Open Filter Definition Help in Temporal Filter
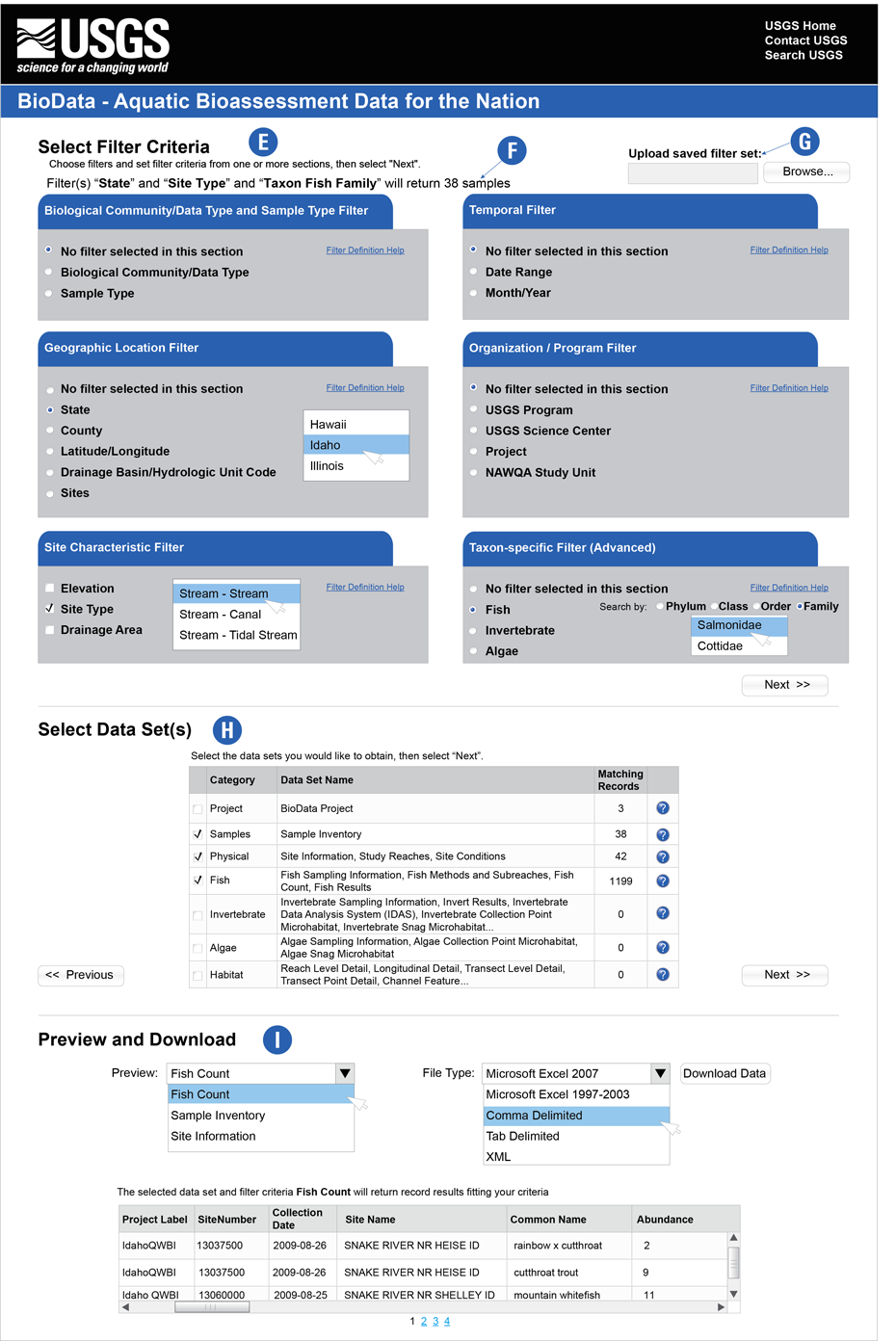The image size is (896, 1341). click(x=789, y=250)
